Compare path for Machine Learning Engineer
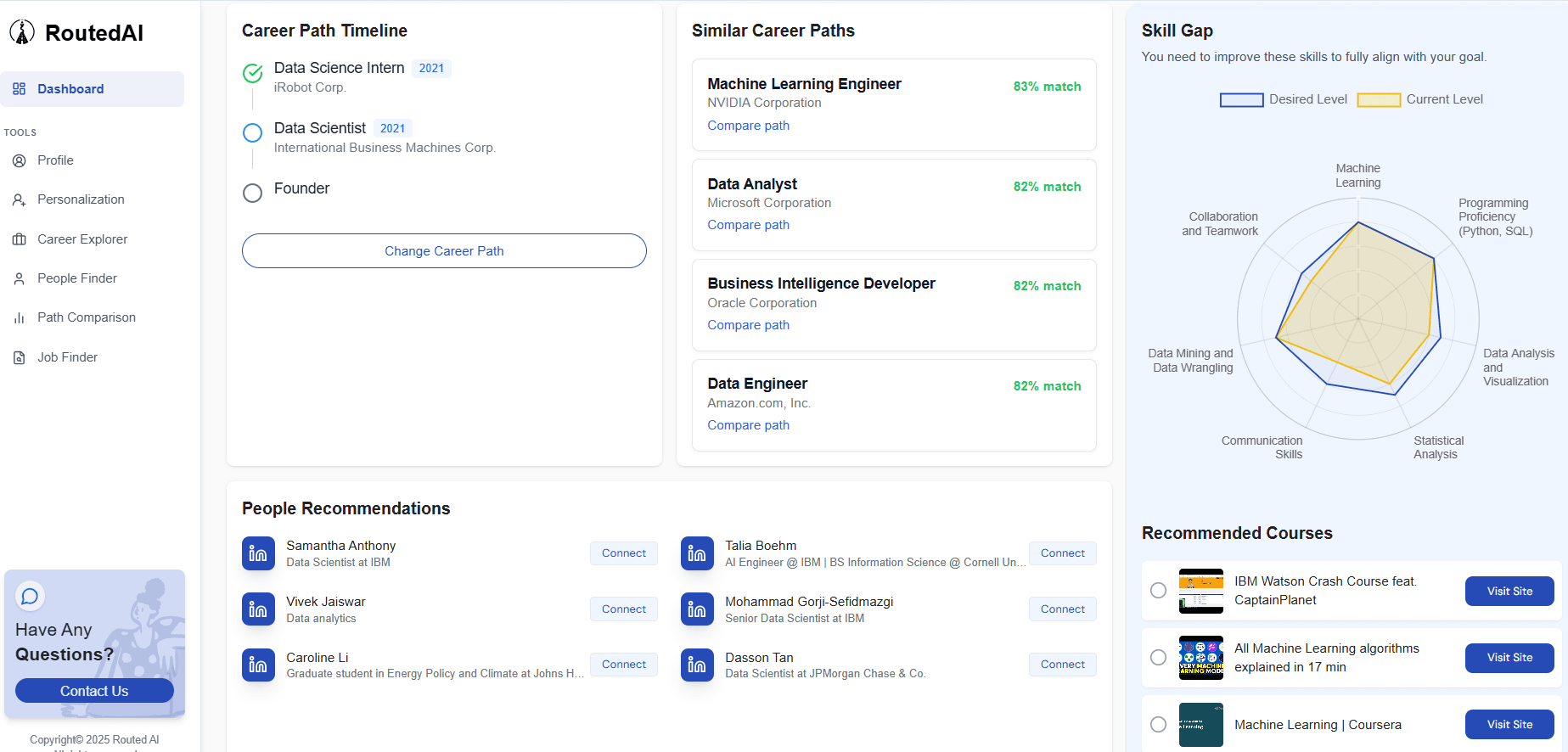The width and height of the screenshot is (1568, 752). click(748, 126)
